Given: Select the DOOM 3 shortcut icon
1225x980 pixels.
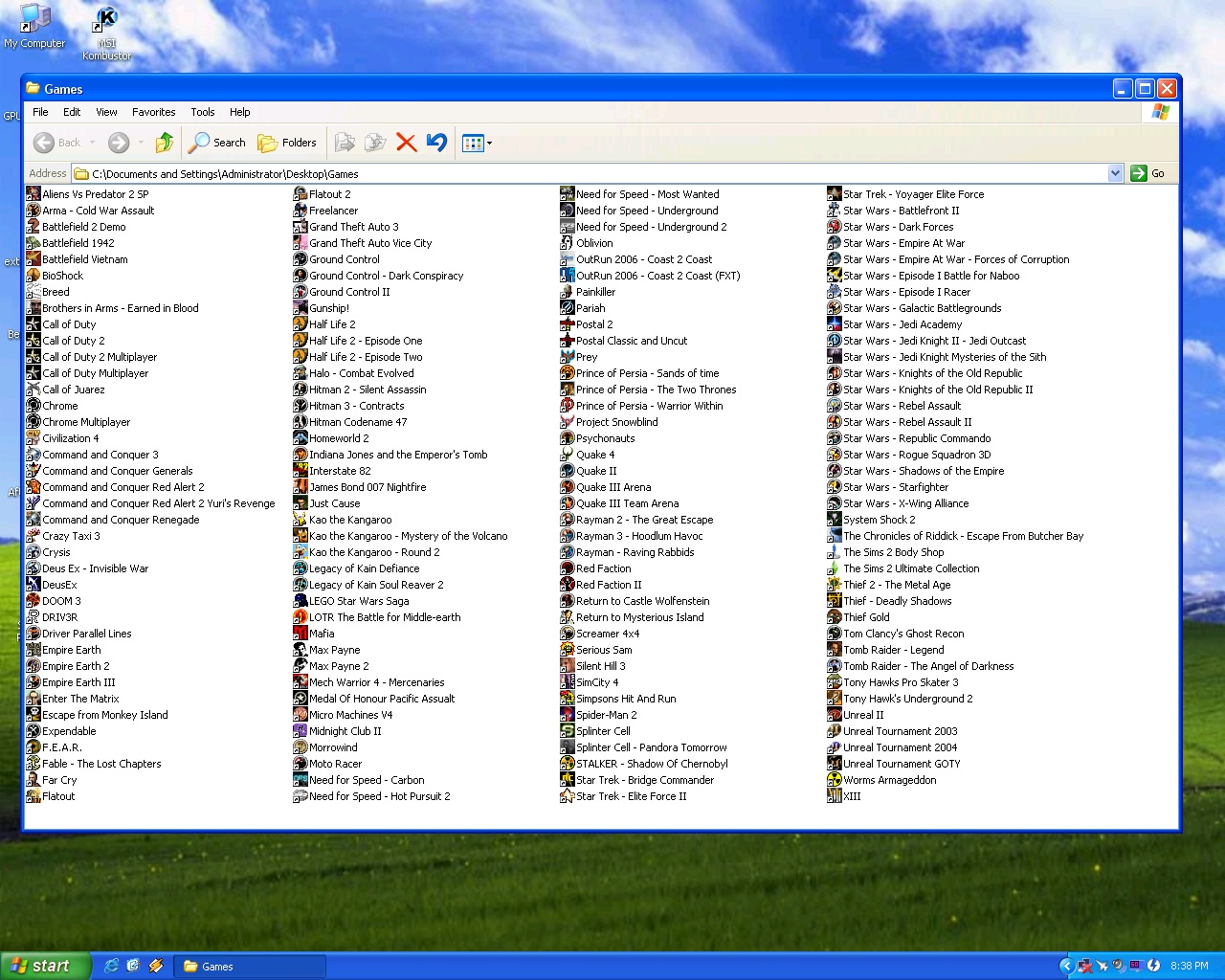Looking at the screenshot, I should (x=33, y=601).
